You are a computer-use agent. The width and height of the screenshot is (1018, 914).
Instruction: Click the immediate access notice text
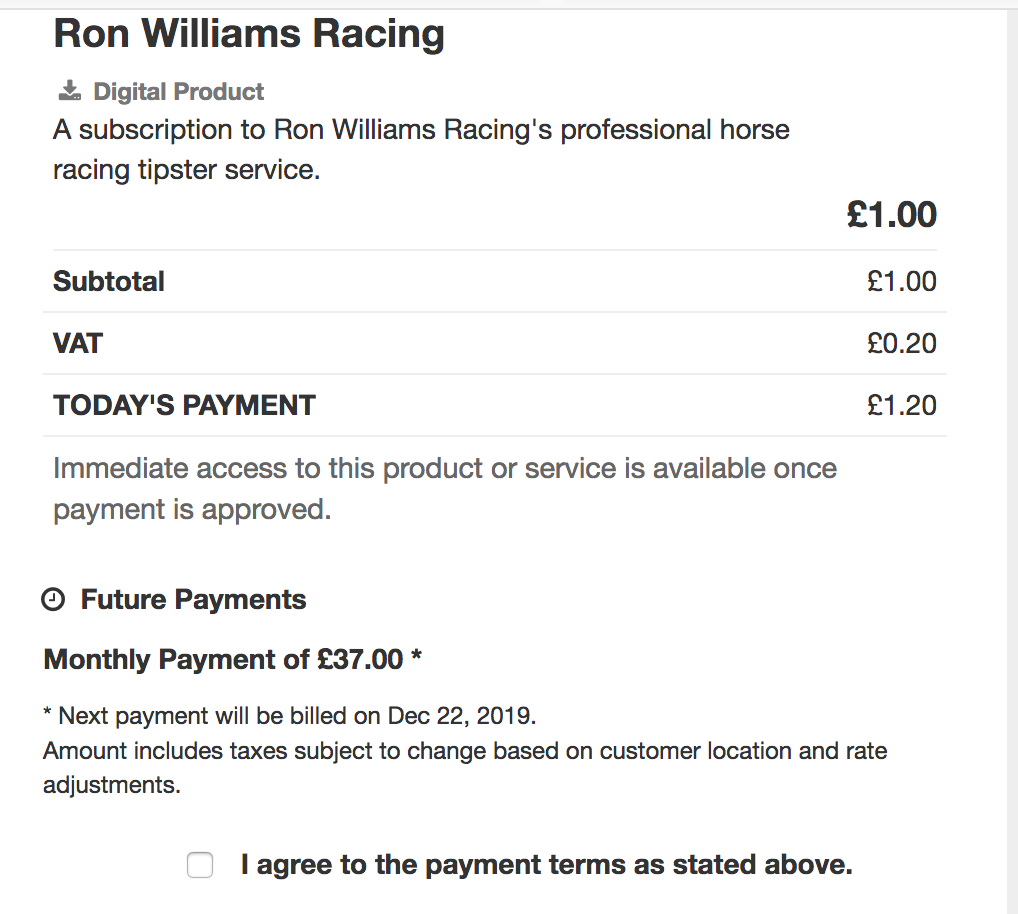click(x=445, y=488)
